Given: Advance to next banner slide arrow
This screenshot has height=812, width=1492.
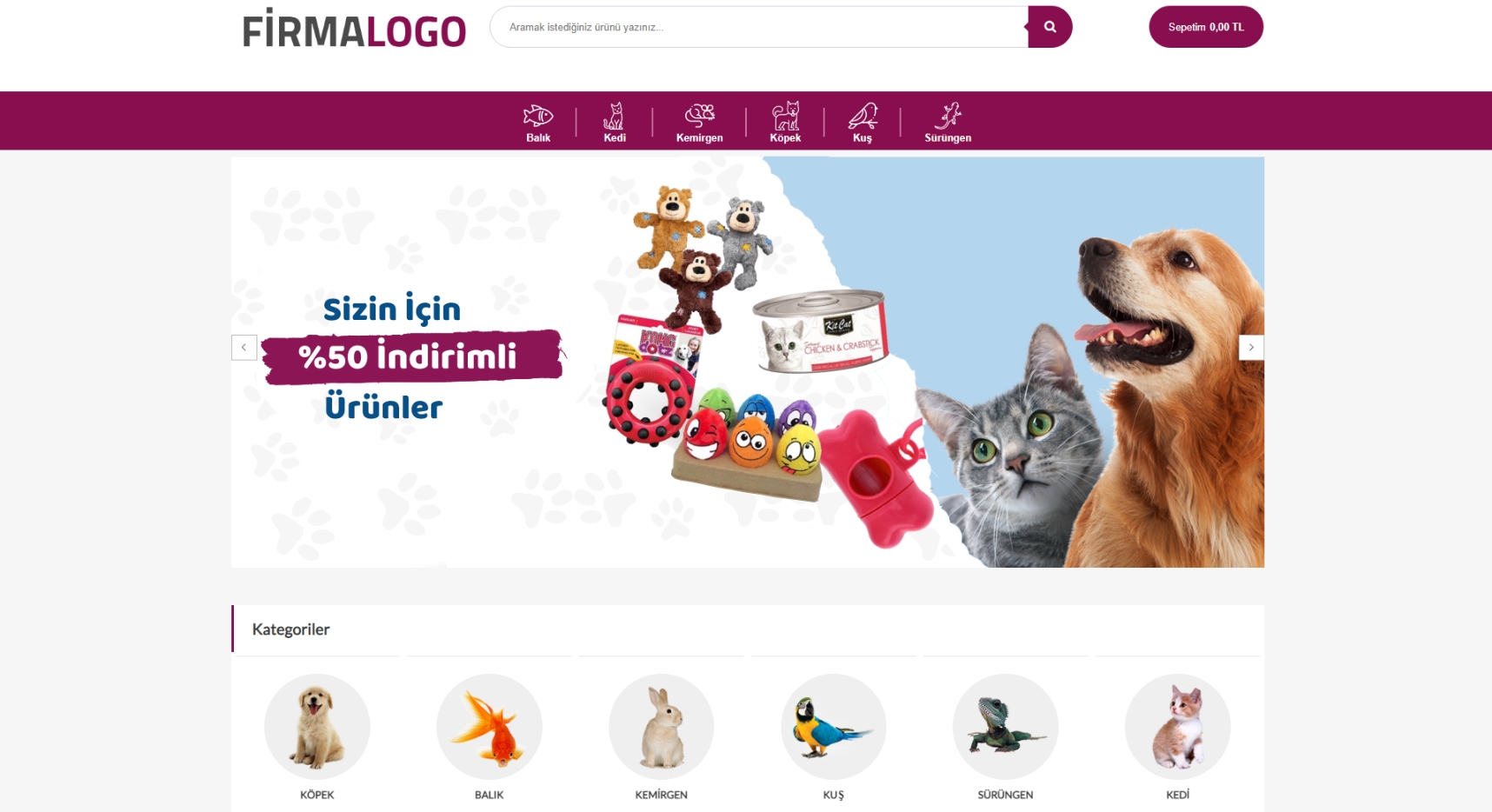Looking at the screenshot, I should 1251,347.
